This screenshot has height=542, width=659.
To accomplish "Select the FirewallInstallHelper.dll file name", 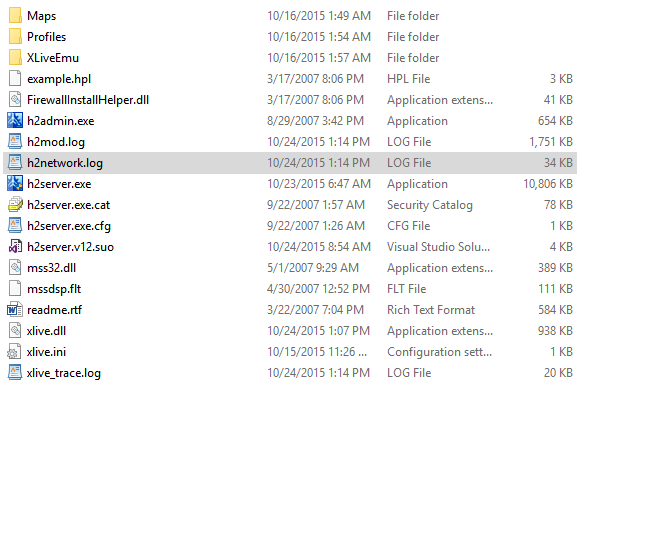I will [88, 100].
